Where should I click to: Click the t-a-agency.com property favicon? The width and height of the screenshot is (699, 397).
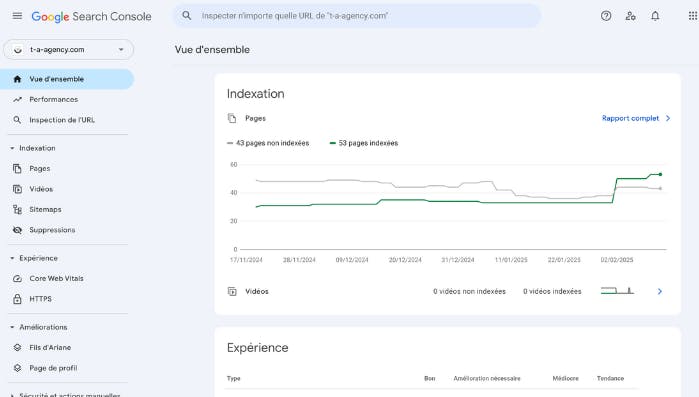17,49
